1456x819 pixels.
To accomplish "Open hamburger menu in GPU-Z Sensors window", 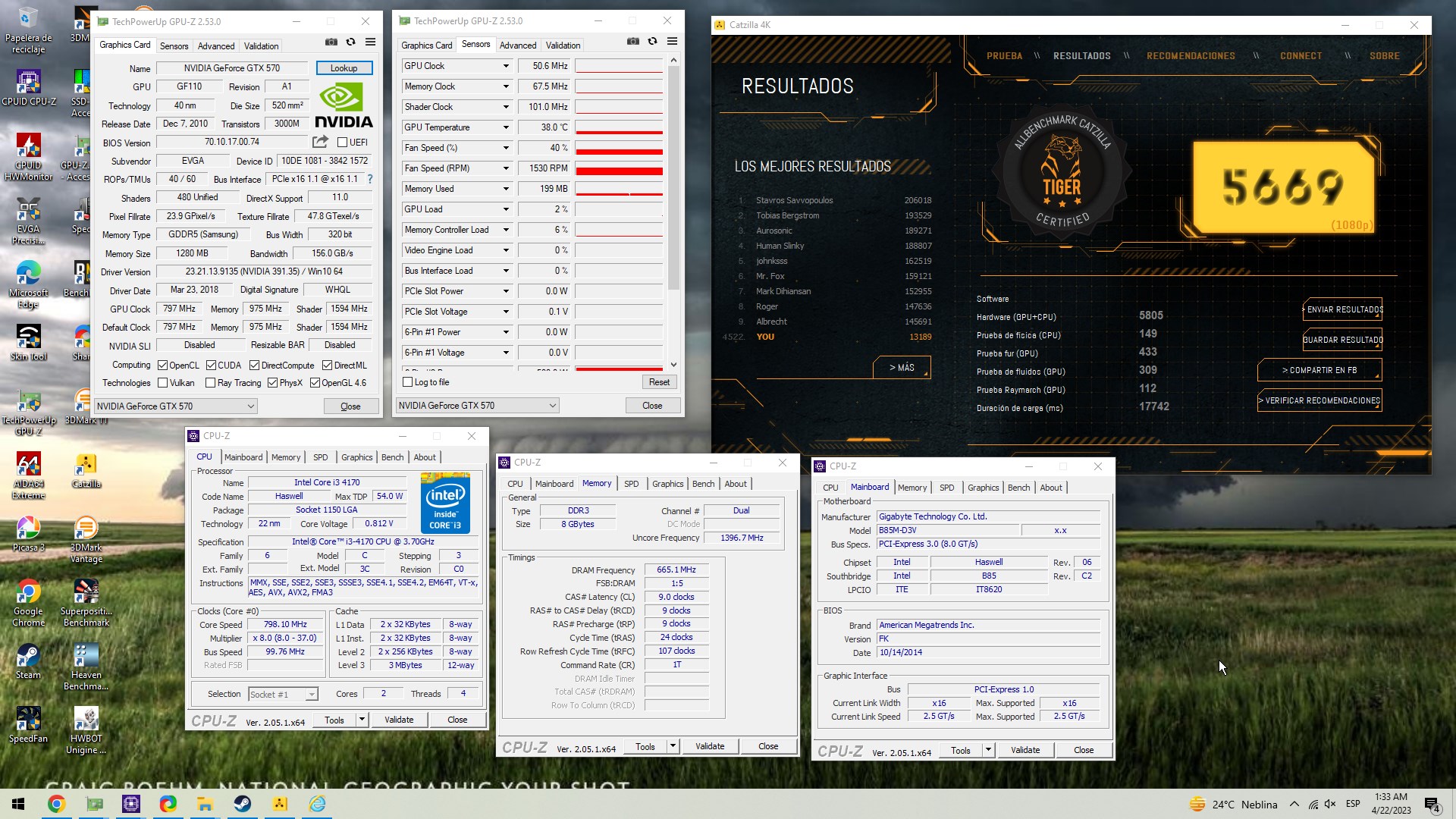I will [x=672, y=42].
